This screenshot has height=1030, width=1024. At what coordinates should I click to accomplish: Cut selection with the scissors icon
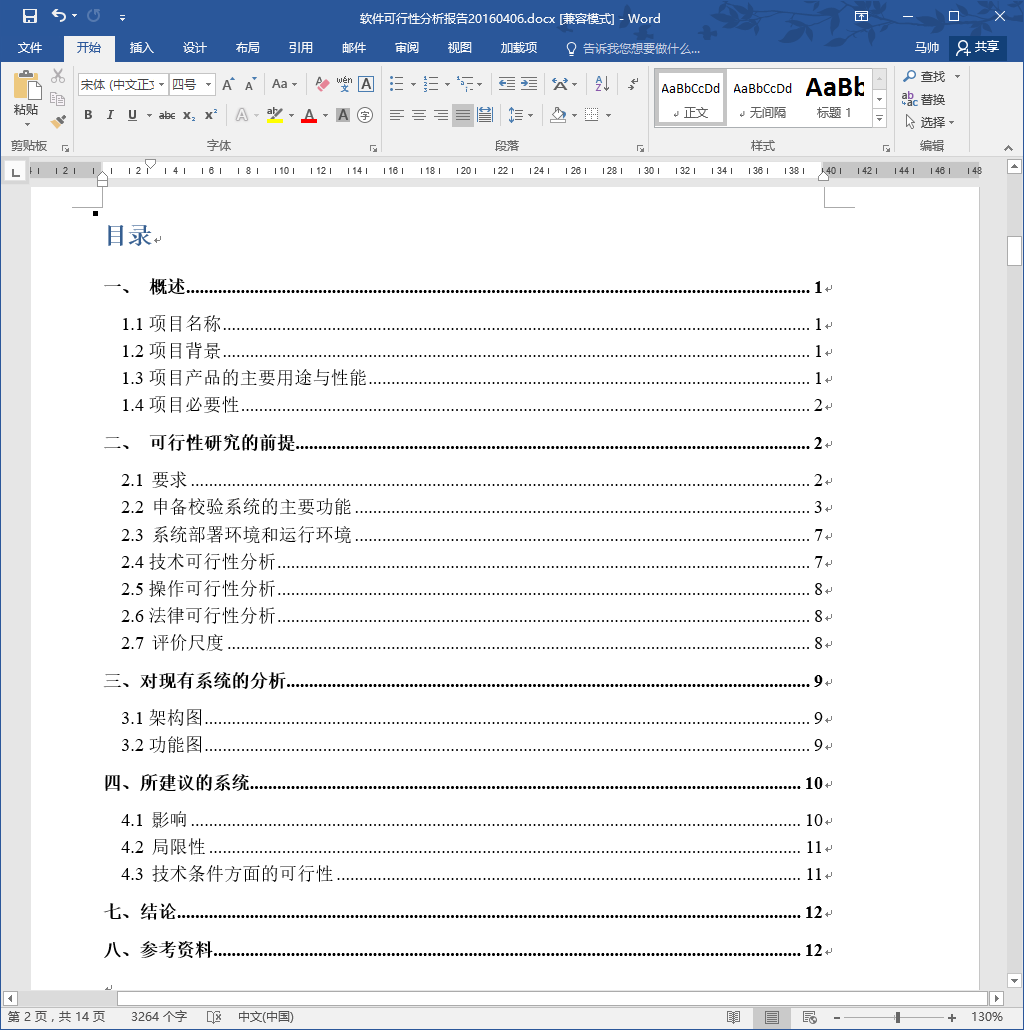[x=58, y=76]
